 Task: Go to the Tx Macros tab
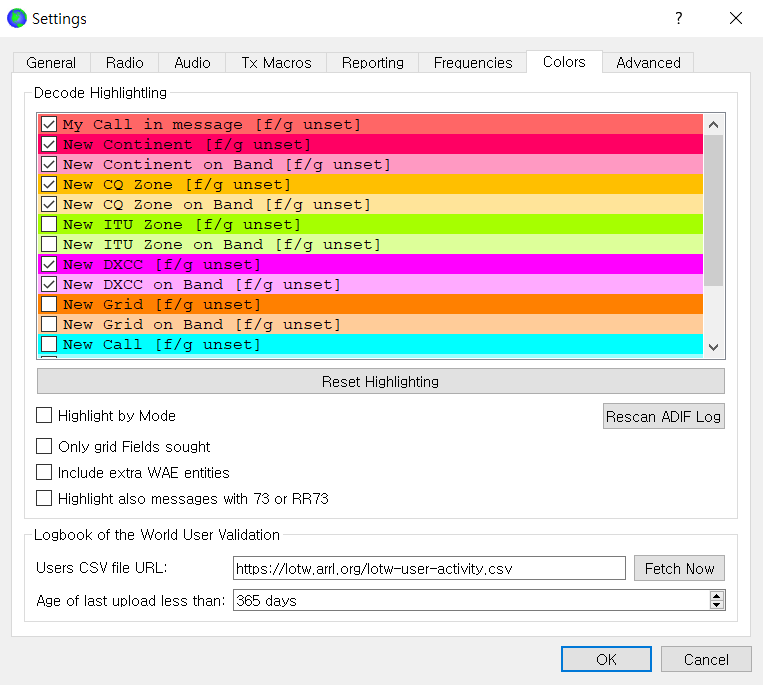pyautogui.click(x=276, y=63)
